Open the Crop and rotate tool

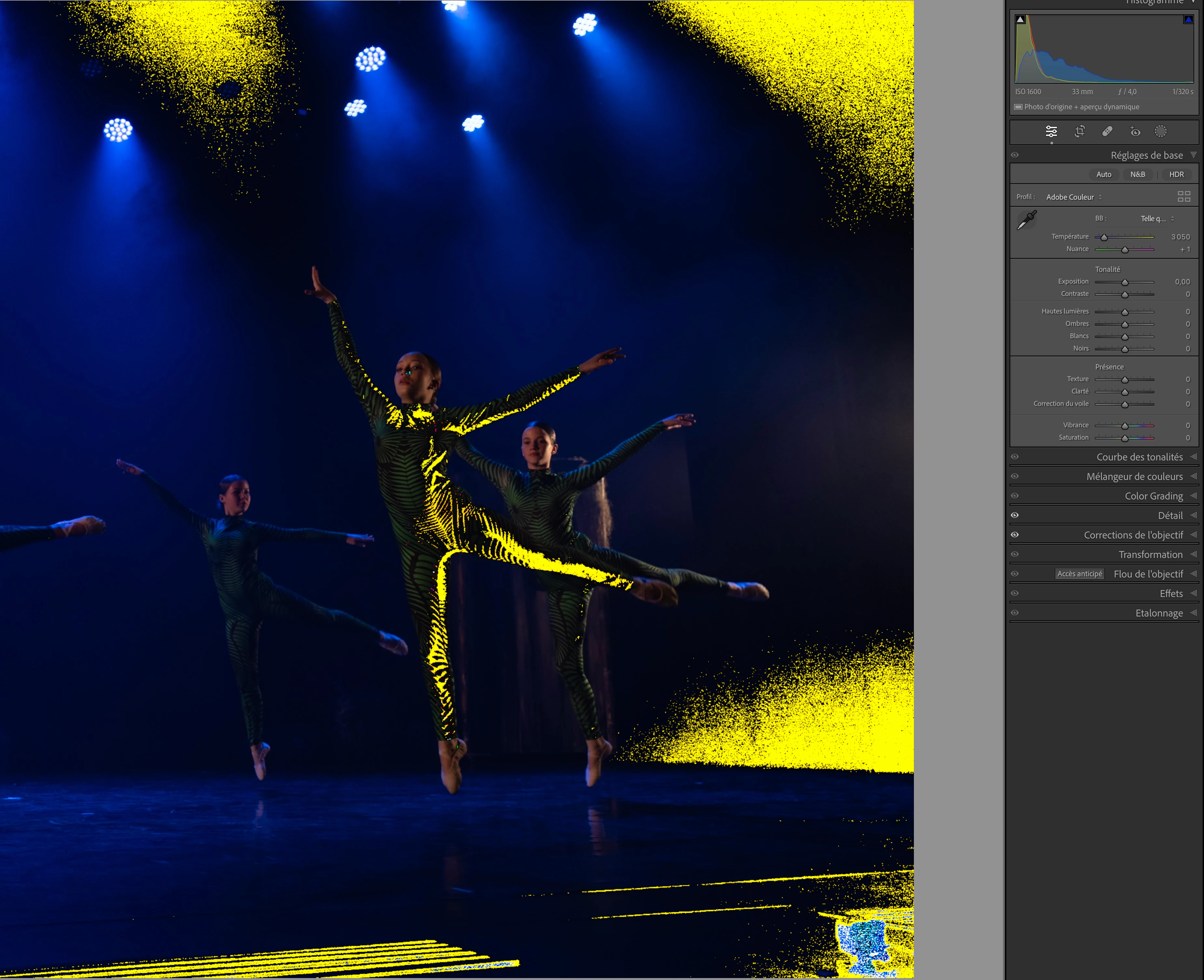(1079, 132)
